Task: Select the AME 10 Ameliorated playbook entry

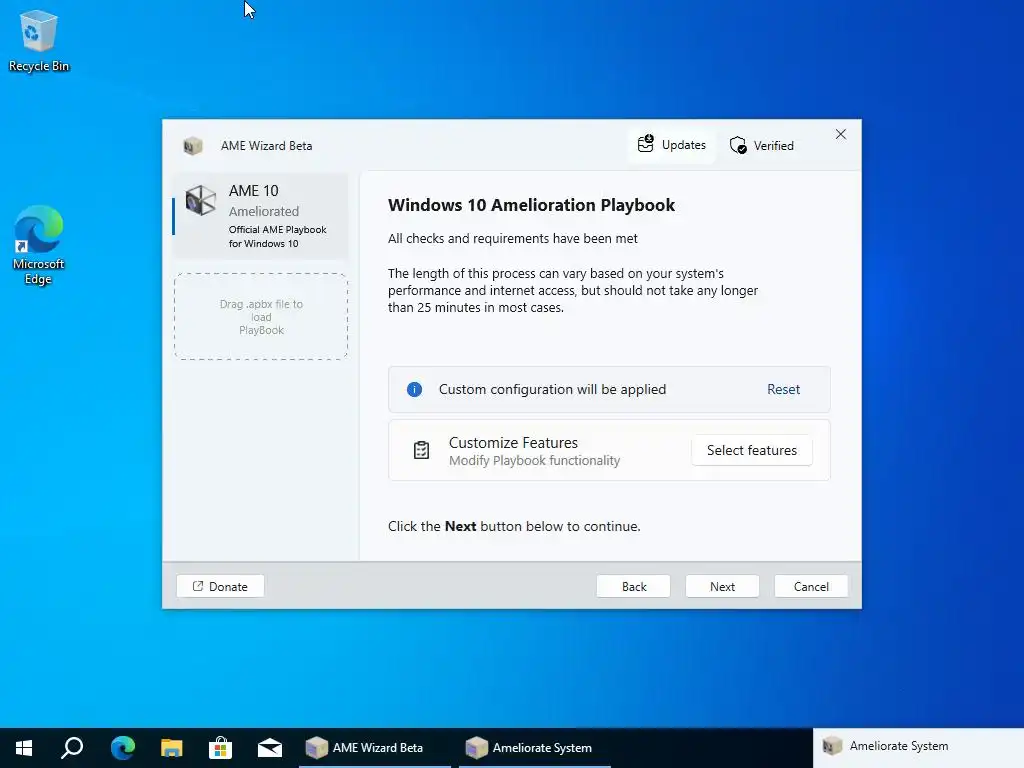Action: pyautogui.click(x=260, y=216)
